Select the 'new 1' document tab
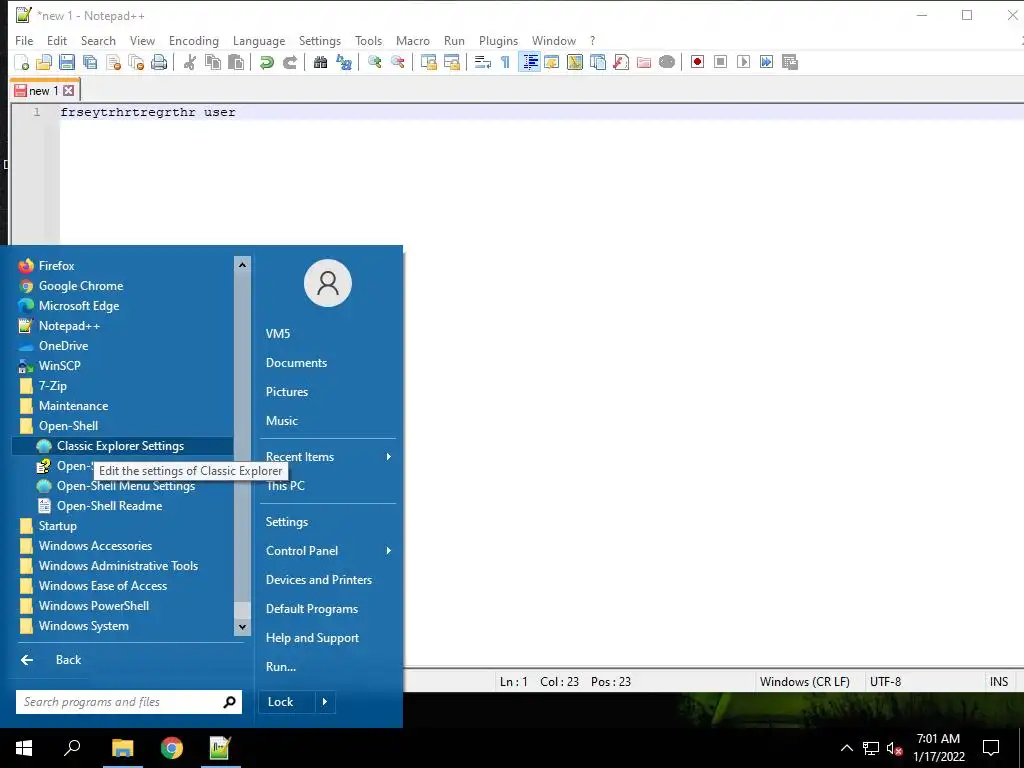This screenshot has height=768, width=1024. pos(44,91)
